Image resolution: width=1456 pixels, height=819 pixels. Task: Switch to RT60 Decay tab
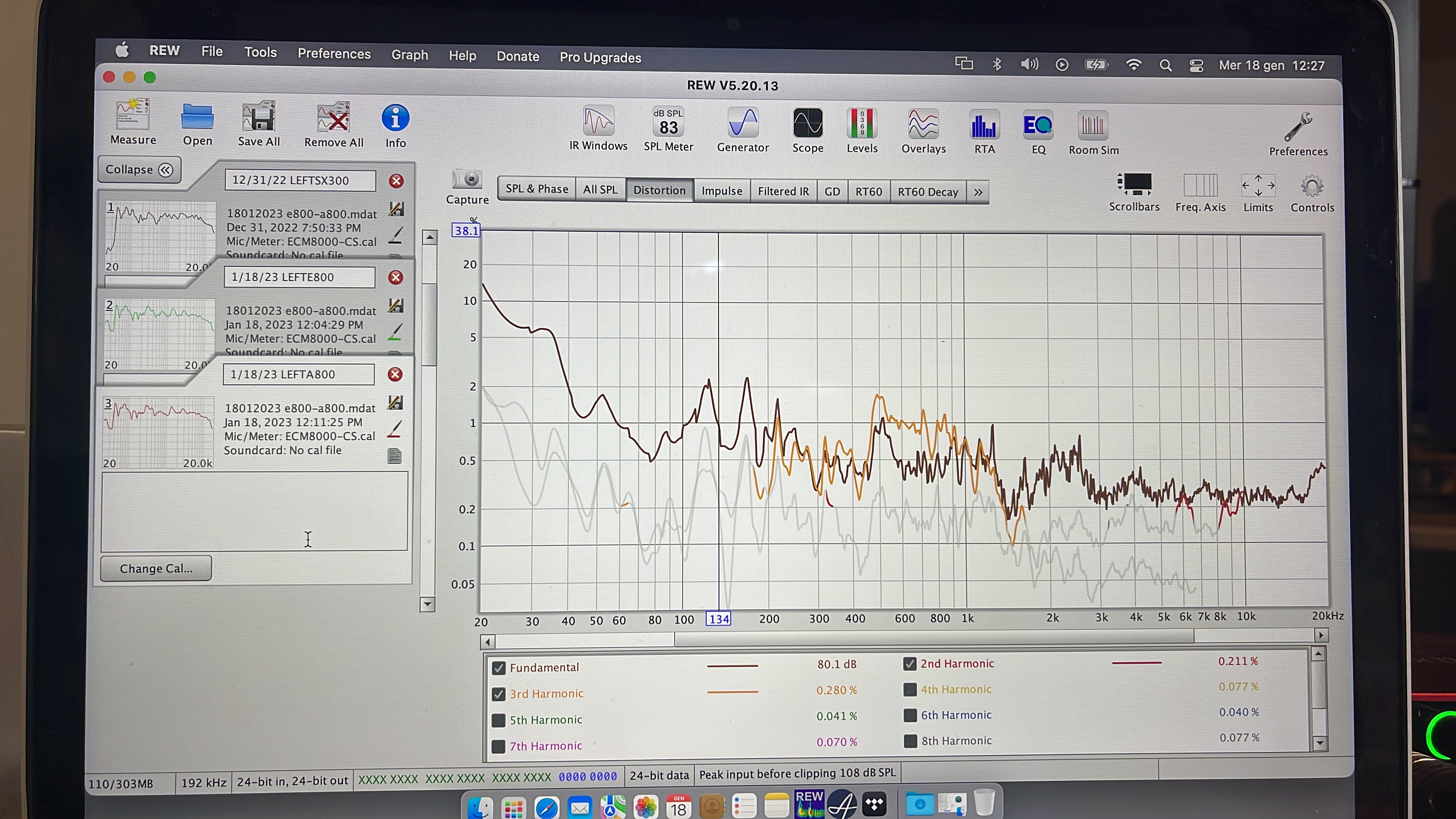pyautogui.click(x=927, y=192)
